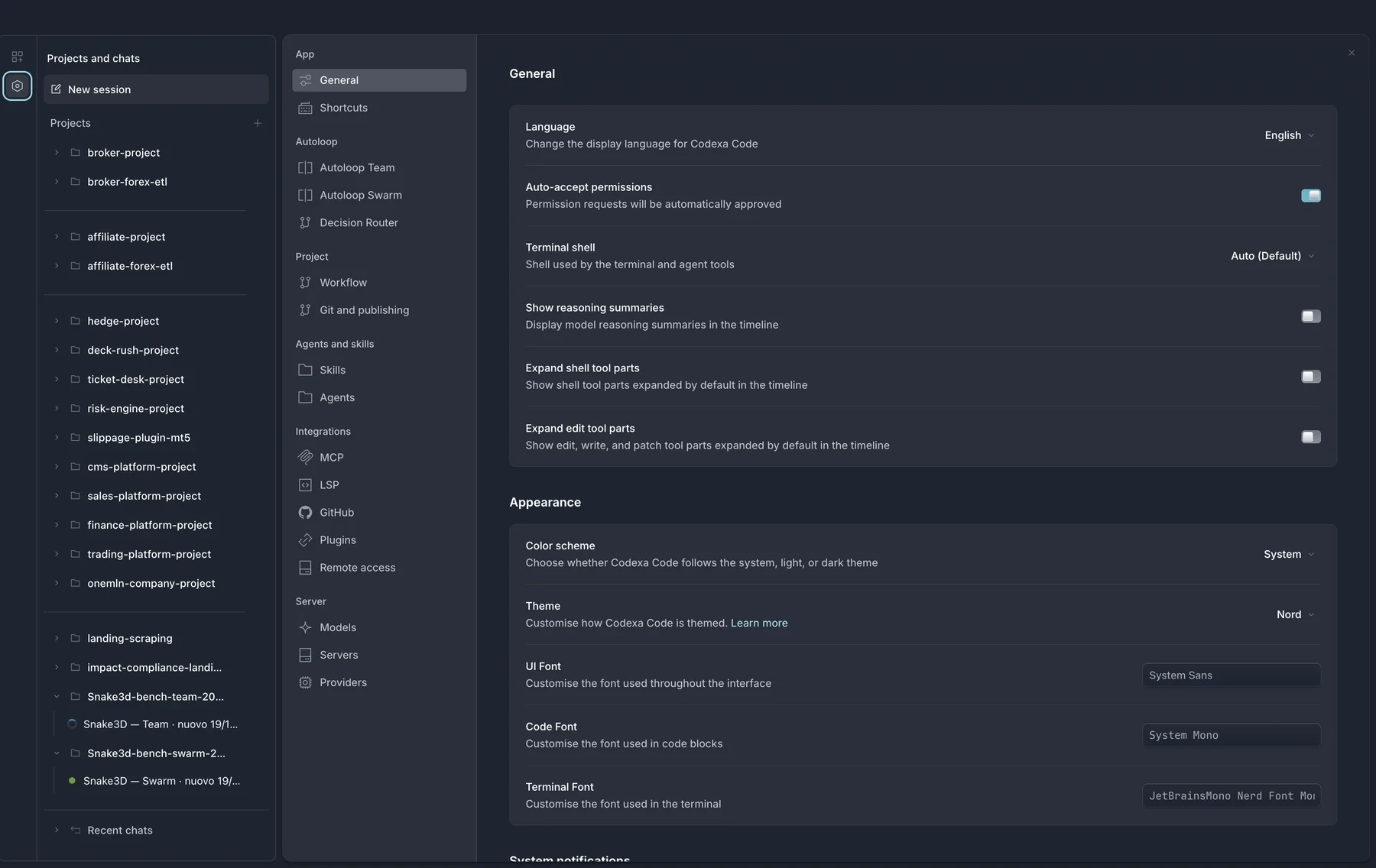1376x868 pixels.
Task: Click the Shortcuts keyboard icon
Action: (x=305, y=108)
